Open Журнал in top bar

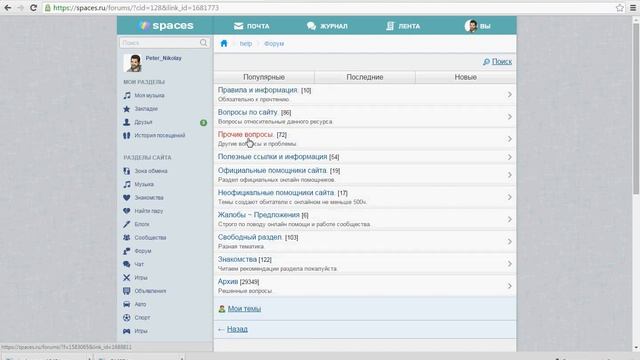pos(327,26)
